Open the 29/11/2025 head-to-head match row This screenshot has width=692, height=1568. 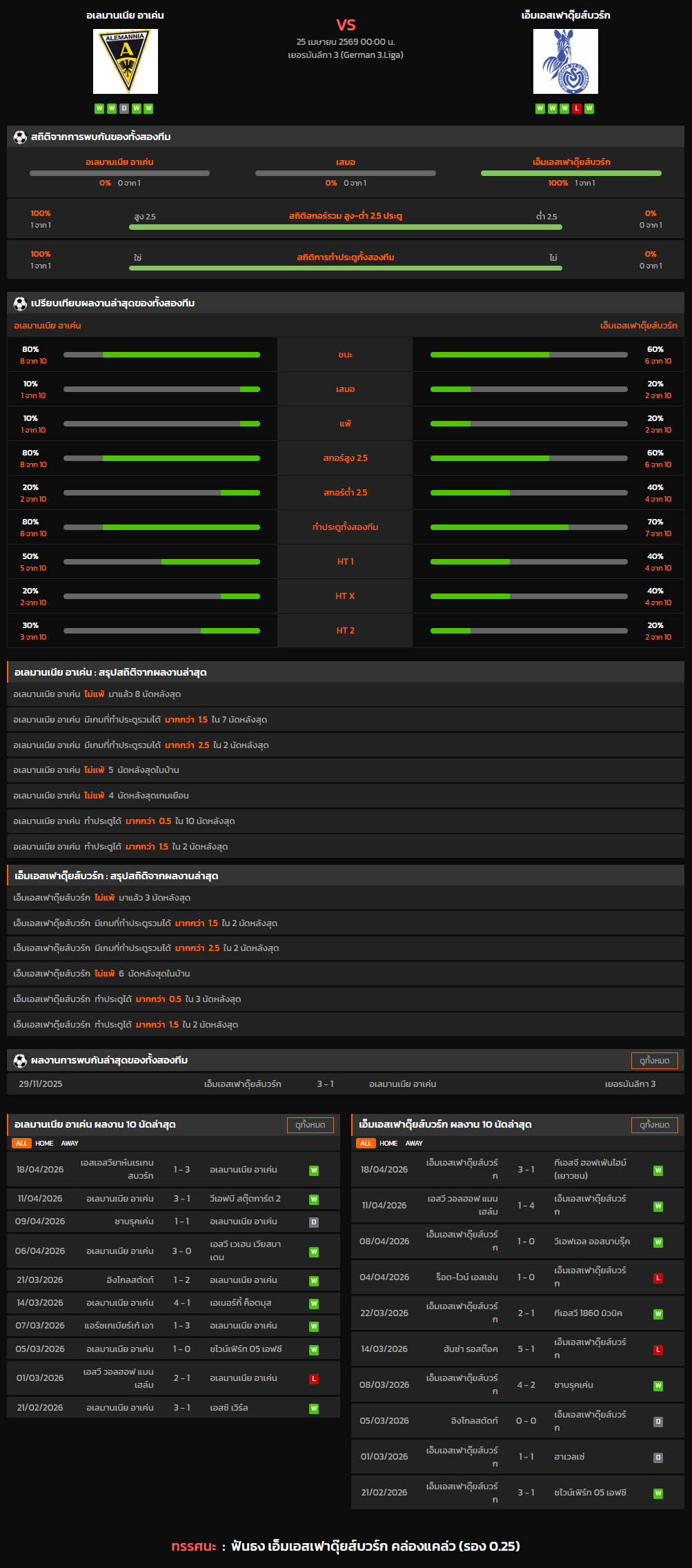pos(345,1084)
